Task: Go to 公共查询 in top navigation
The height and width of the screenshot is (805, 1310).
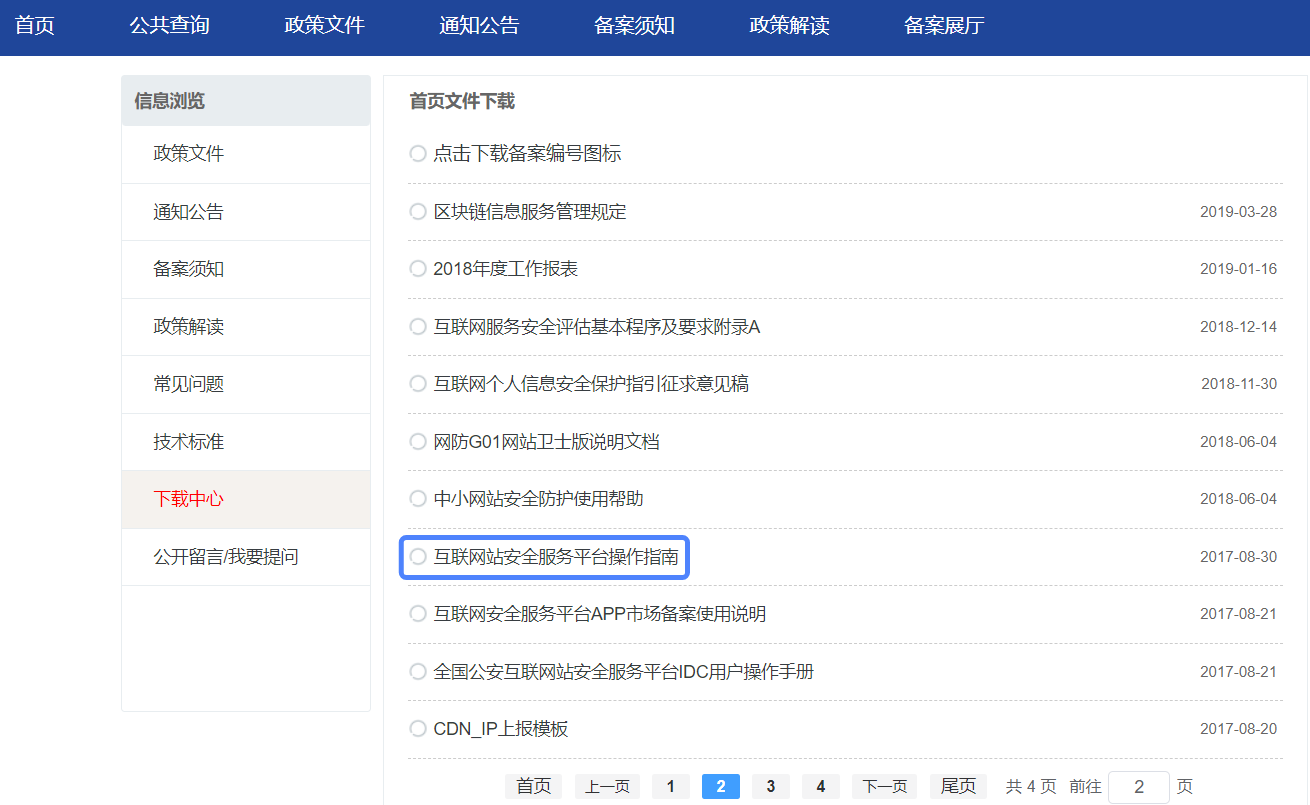Action: click(x=169, y=26)
